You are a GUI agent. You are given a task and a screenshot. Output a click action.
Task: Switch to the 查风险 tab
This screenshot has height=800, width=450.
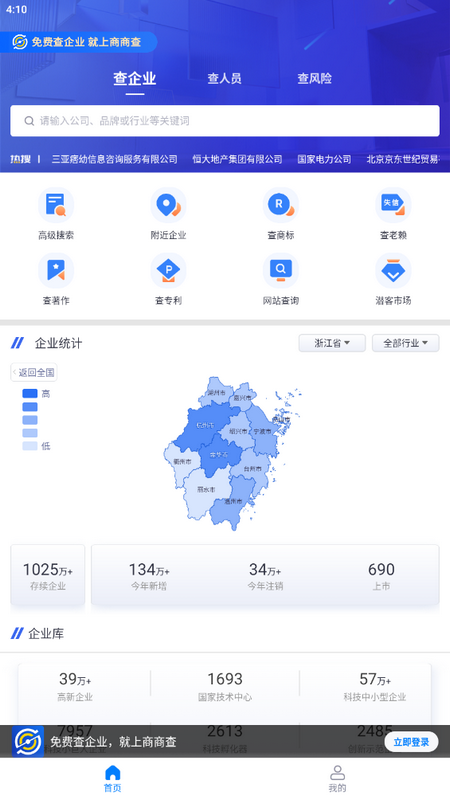click(314, 79)
